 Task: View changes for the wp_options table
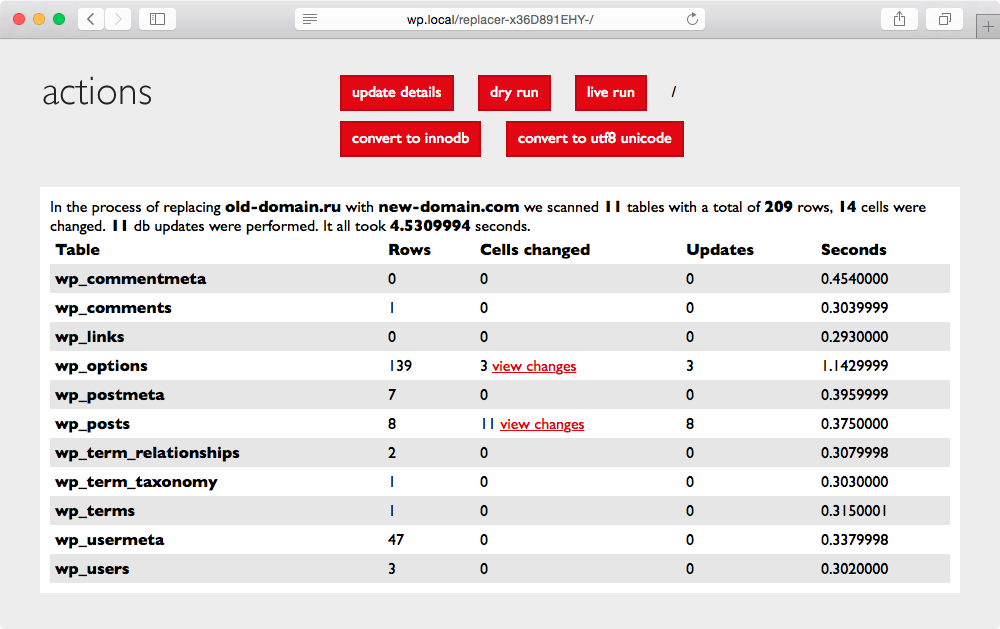[534, 366]
